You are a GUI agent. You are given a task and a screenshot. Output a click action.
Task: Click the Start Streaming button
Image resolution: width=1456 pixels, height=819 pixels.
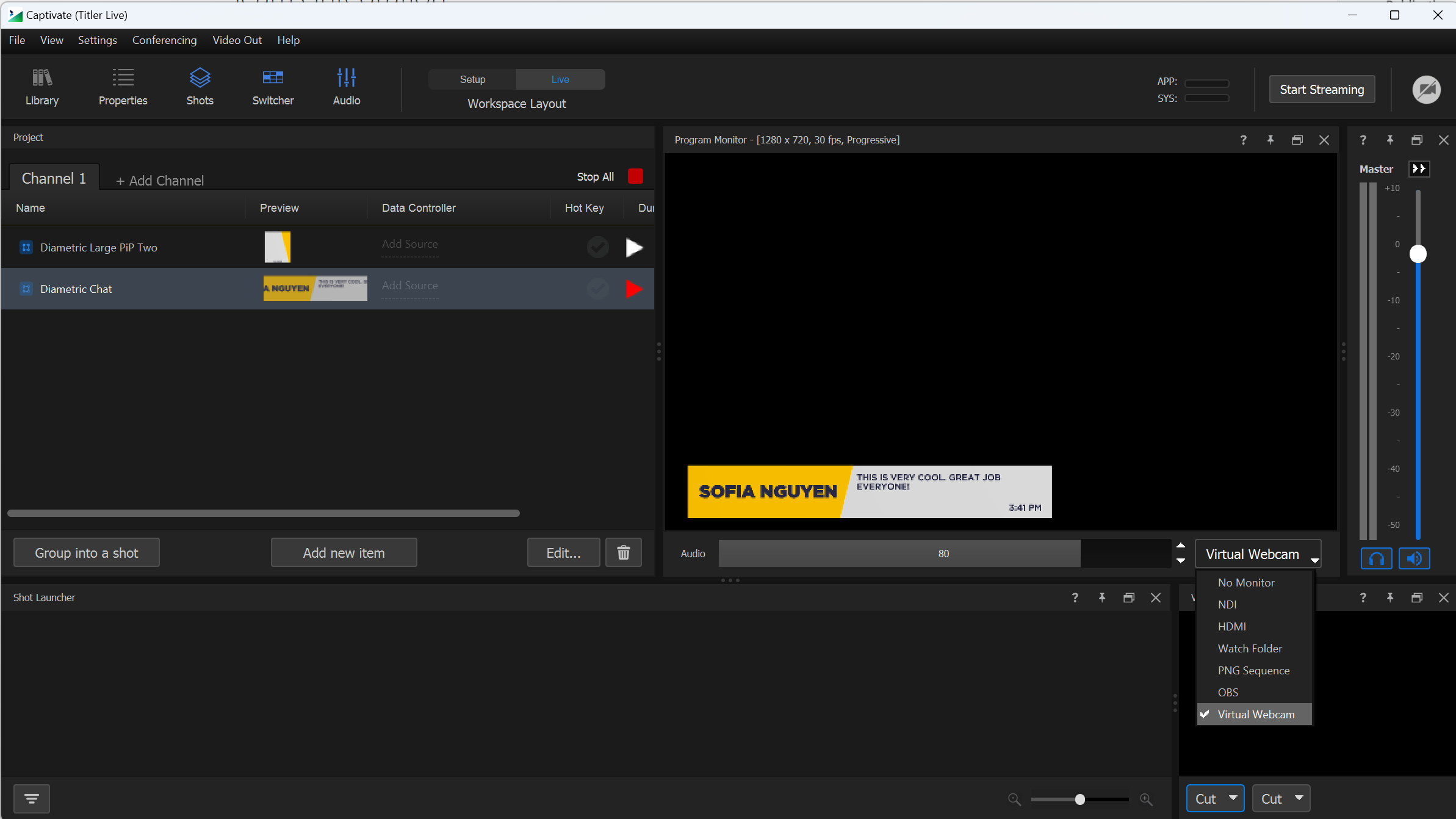1321,90
